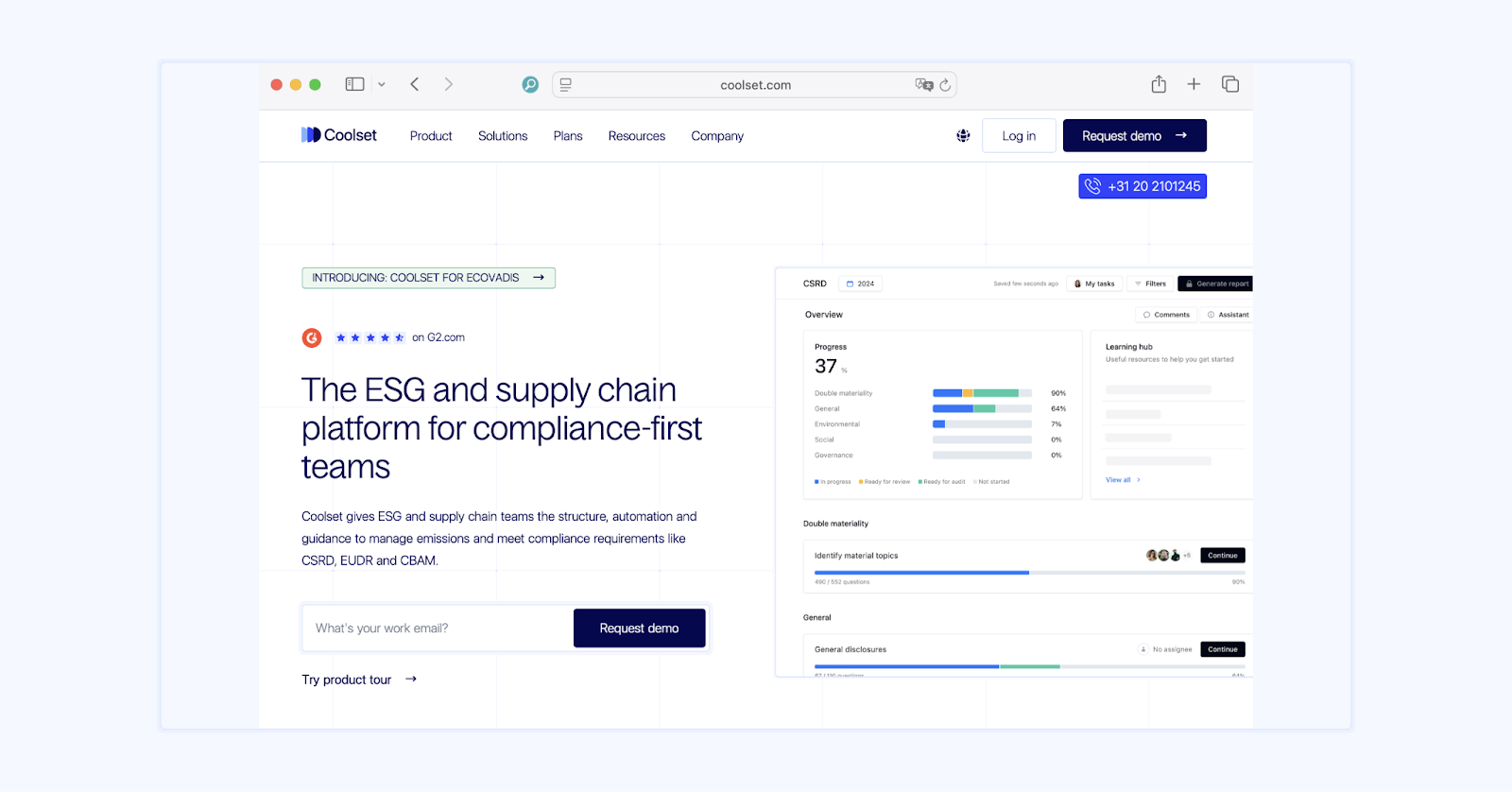Toggle the Safari sidebar button
The height and width of the screenshot is (792, 1512).
click(x=354, y=84)
